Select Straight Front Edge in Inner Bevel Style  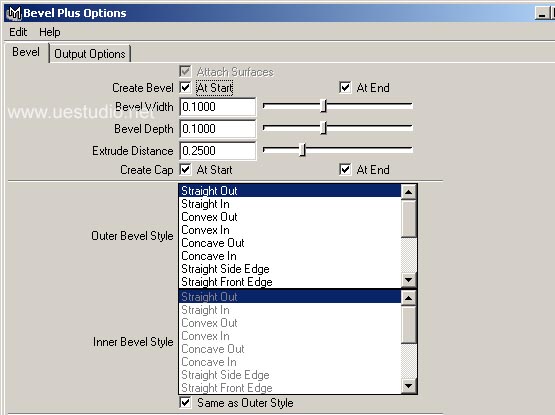click(x=290, y=388)
